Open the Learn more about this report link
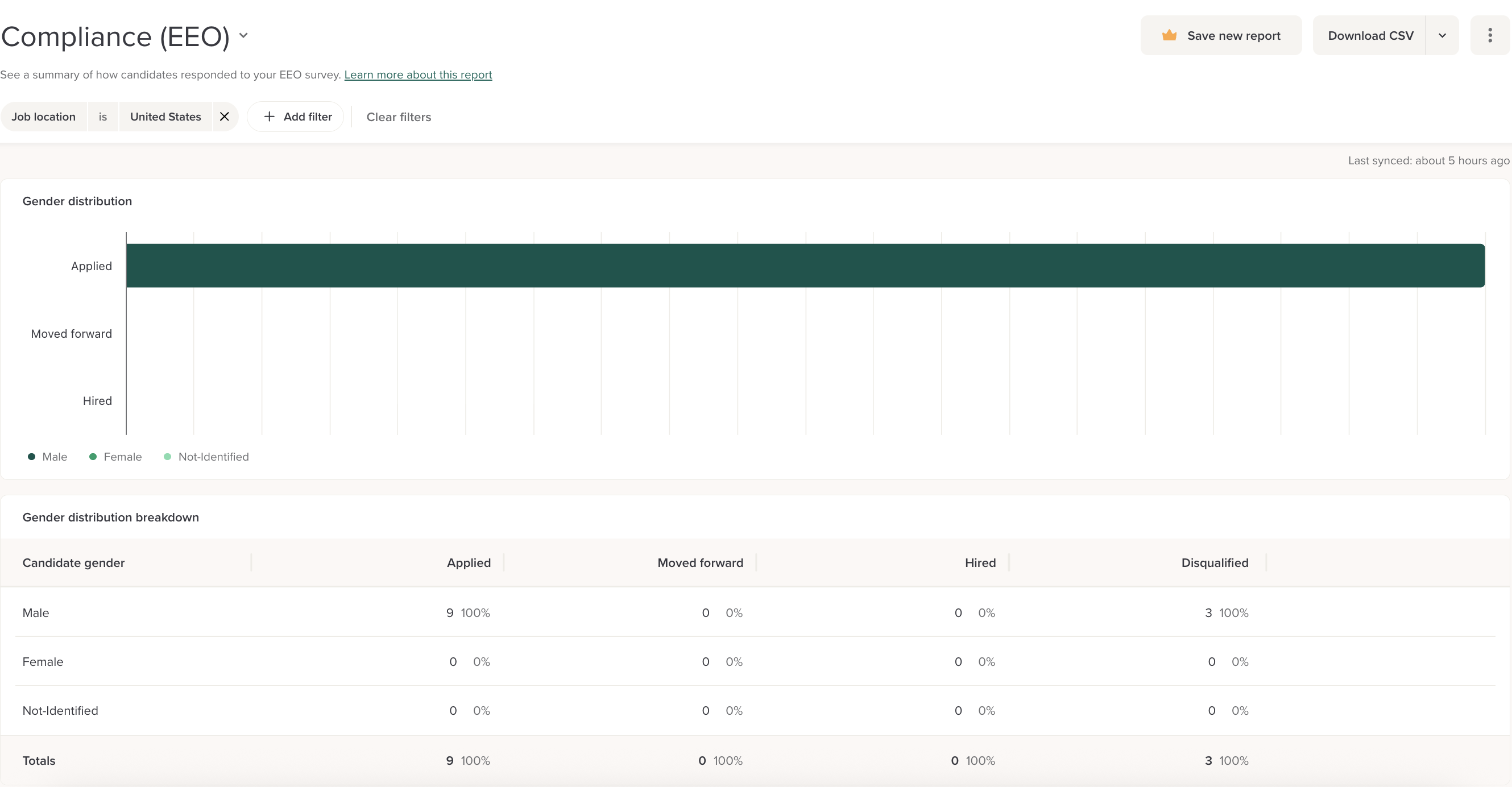Viewport: 1512px width, 787px height. pyautogui.click(x=418, y=74)
